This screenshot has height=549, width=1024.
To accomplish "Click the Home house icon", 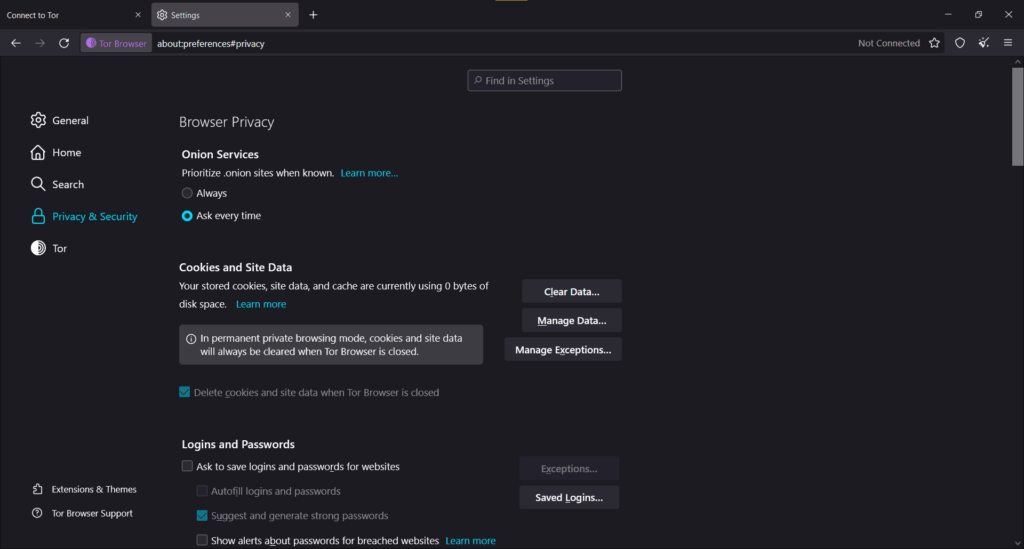I will coord(38,152).
